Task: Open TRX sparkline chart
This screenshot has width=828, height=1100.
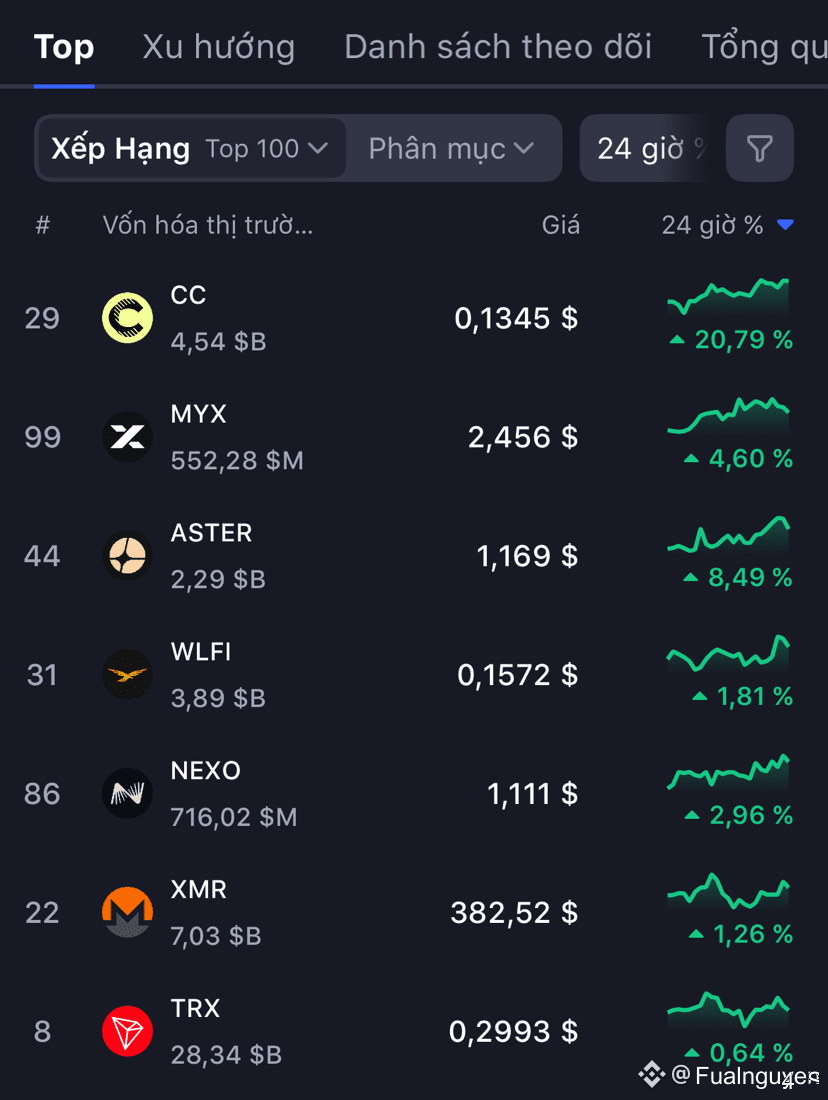Action: coord(728,1010)
